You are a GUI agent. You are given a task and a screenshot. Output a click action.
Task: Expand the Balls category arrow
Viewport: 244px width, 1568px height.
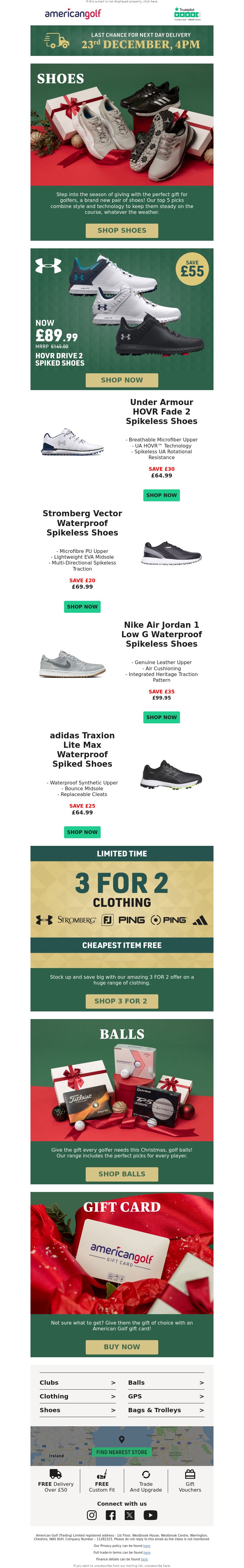[201, 1382]
